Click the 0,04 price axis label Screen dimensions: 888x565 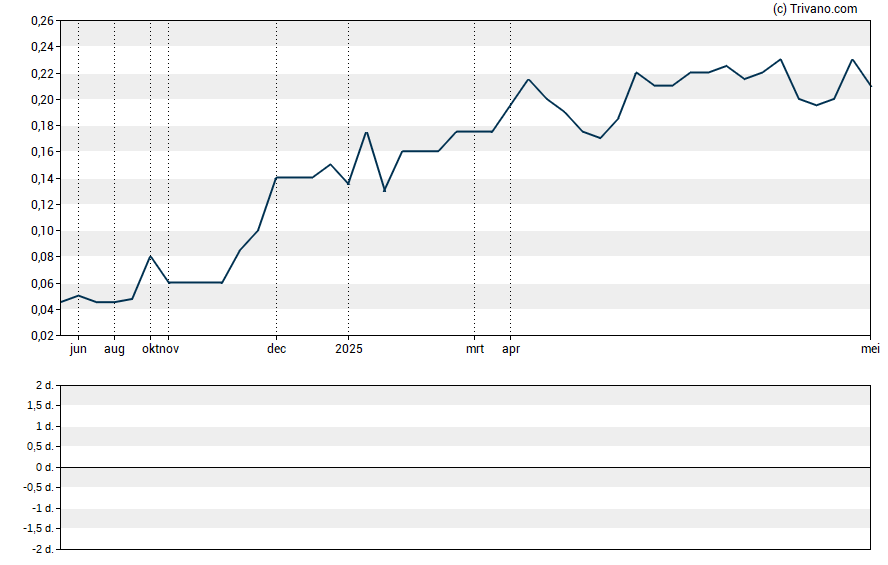click(42, 310)
